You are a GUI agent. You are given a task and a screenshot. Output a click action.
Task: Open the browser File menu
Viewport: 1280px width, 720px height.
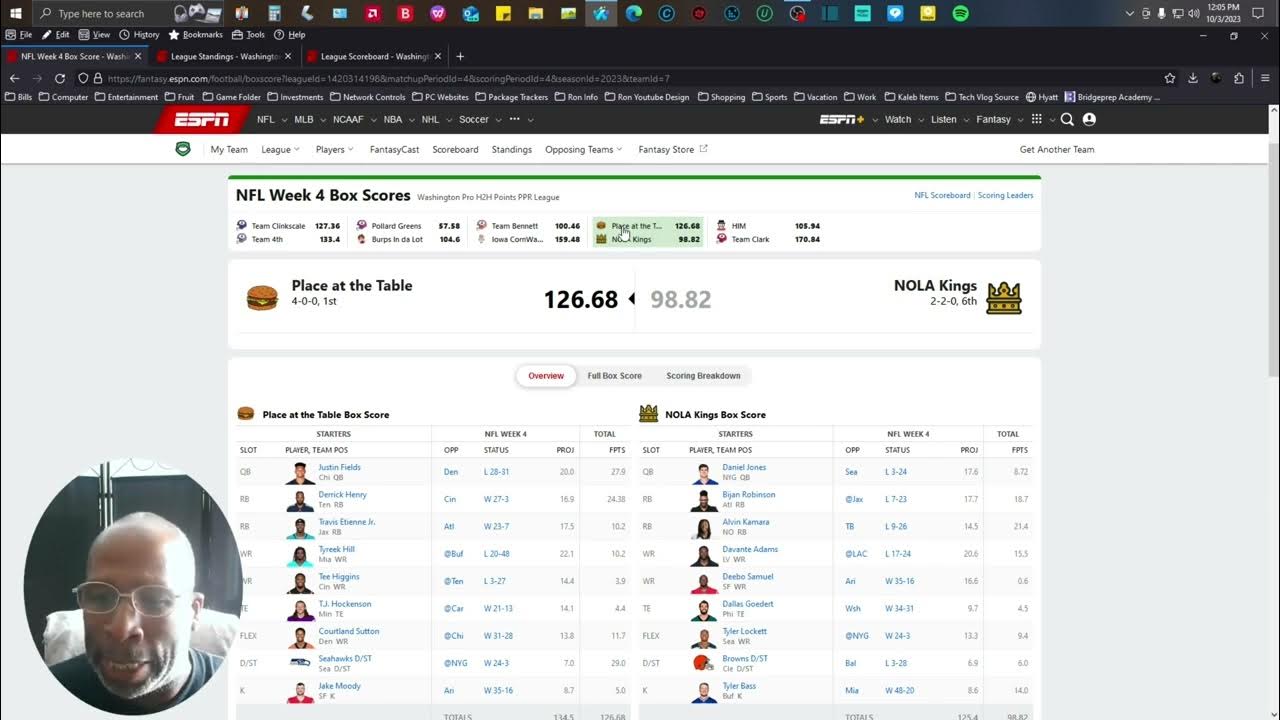pyautogui.click(x=19, y=34)
